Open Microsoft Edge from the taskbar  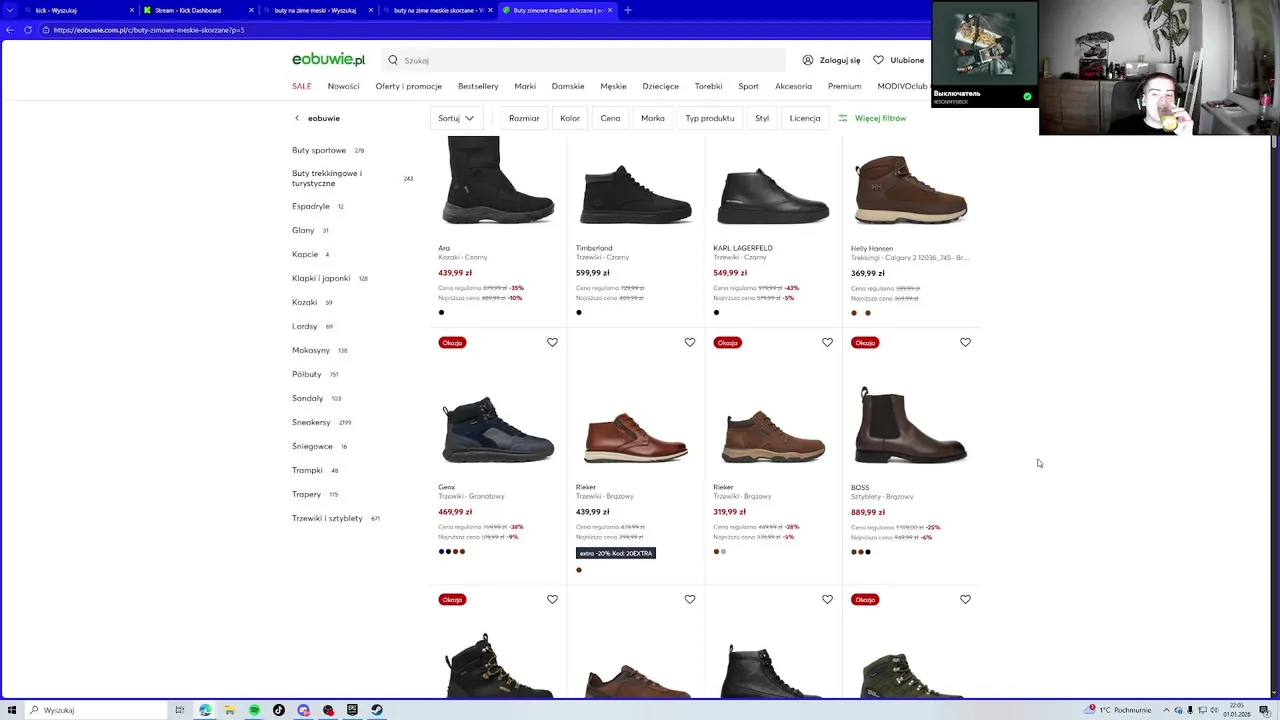click(x=205, y=710)
